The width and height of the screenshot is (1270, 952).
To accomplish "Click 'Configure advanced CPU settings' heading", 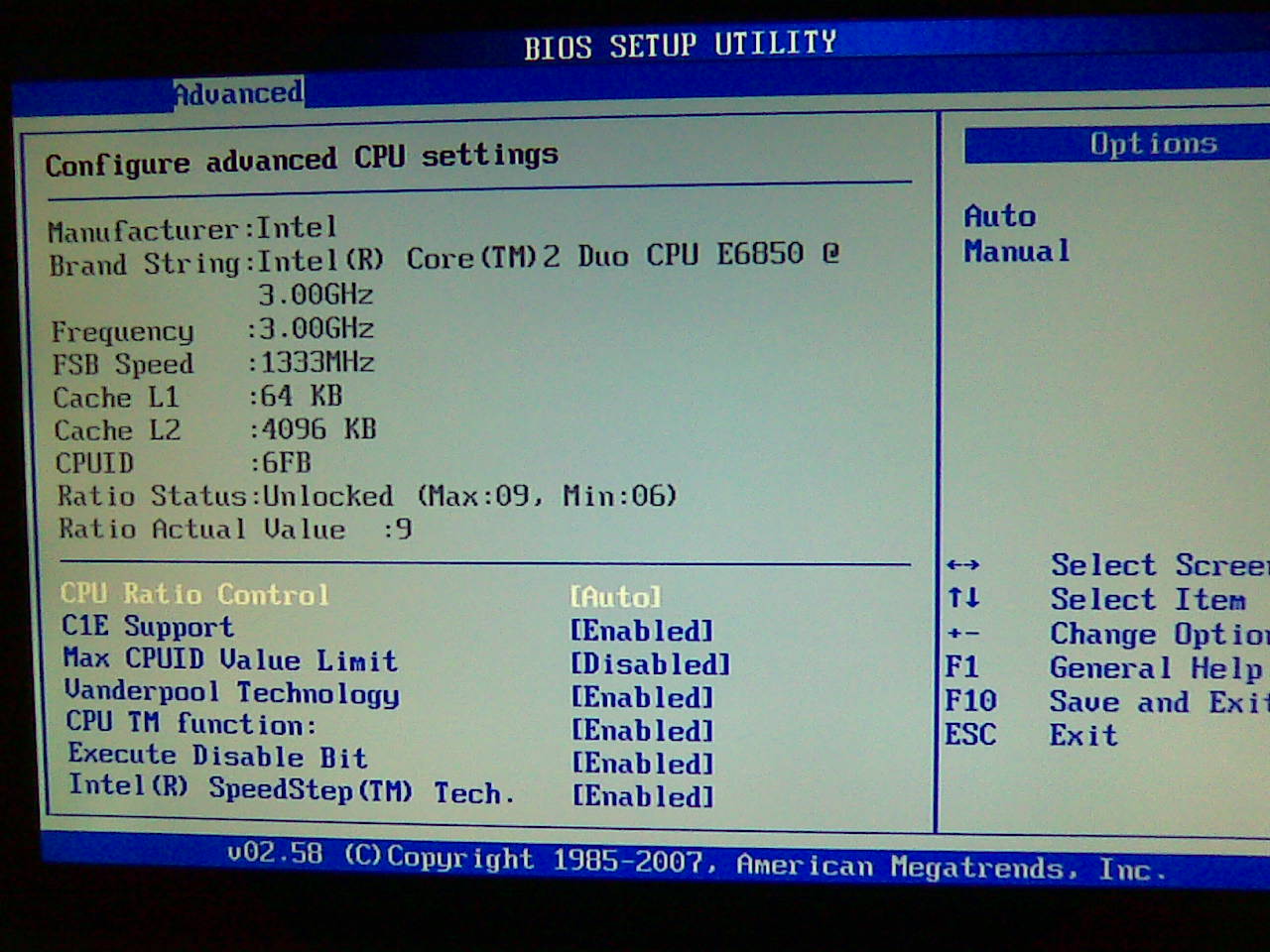I will [x=302, y=160].
